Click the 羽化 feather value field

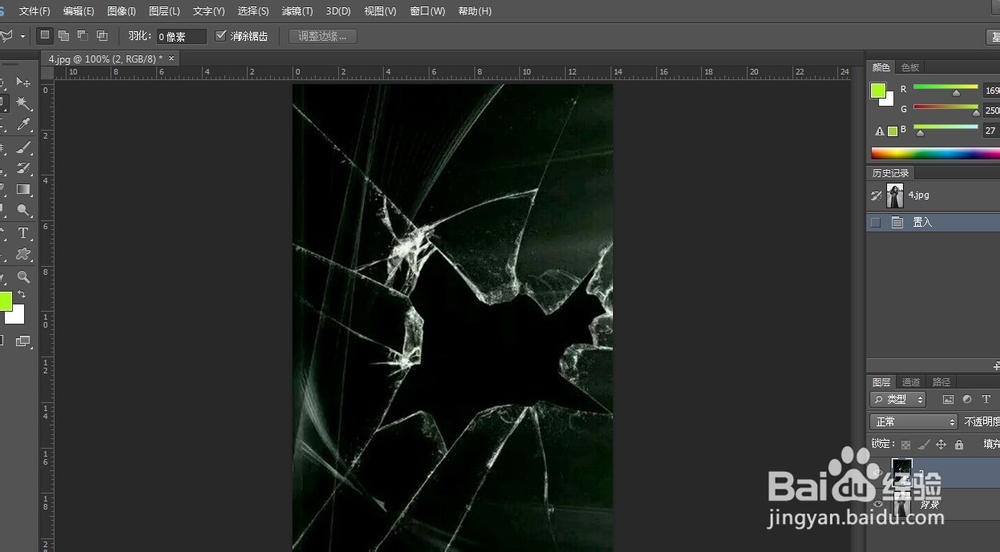tap(182, 36)
